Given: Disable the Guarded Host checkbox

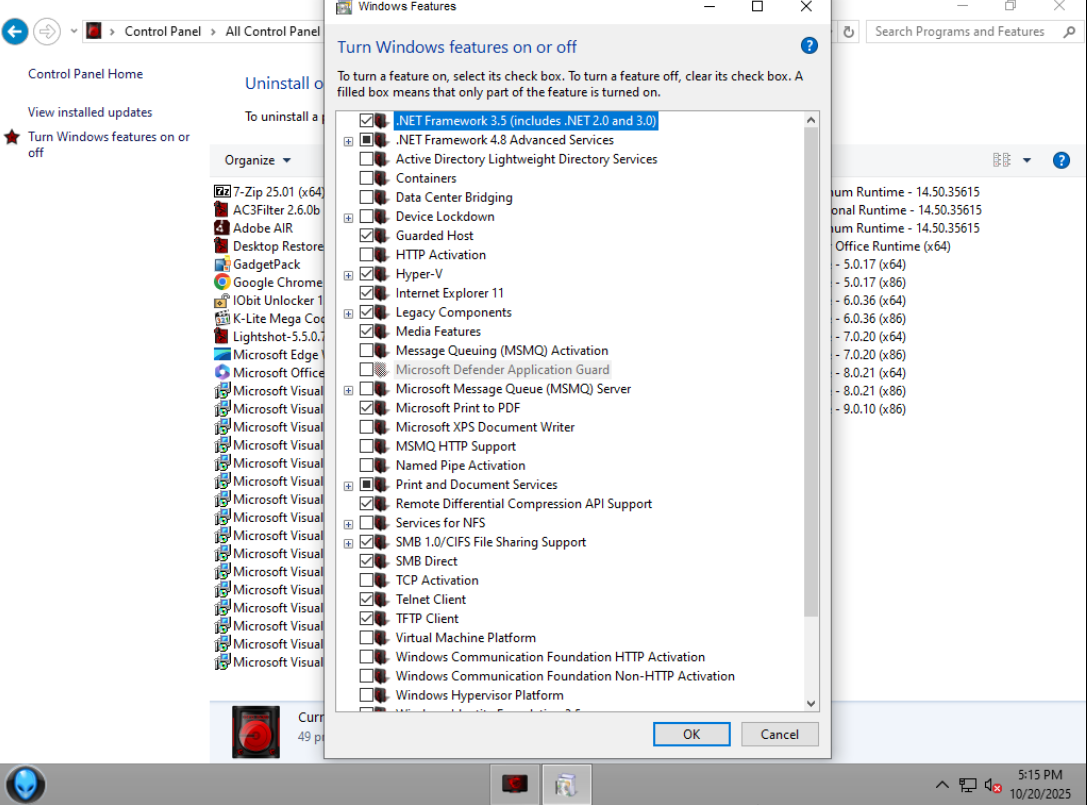Looking at the screenshot, I should [x=366, y=236].
